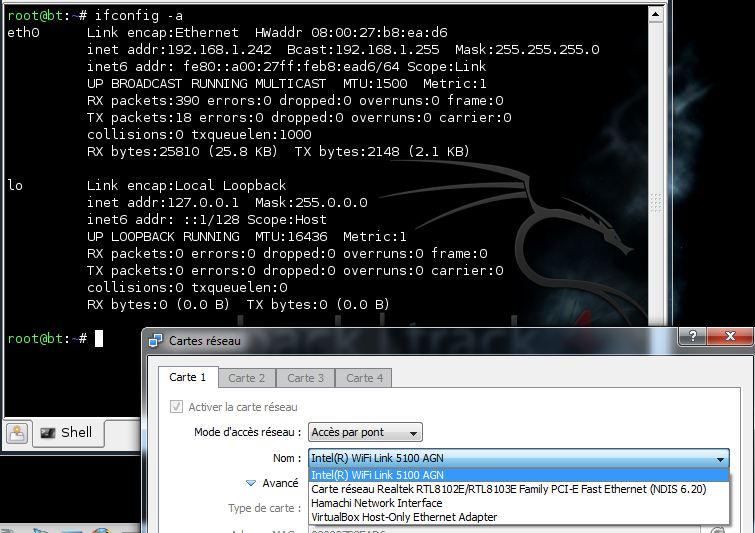Select the Shell tab in the terminal
The width and height of the screenshot is (755, 533).
pos(68,432)
